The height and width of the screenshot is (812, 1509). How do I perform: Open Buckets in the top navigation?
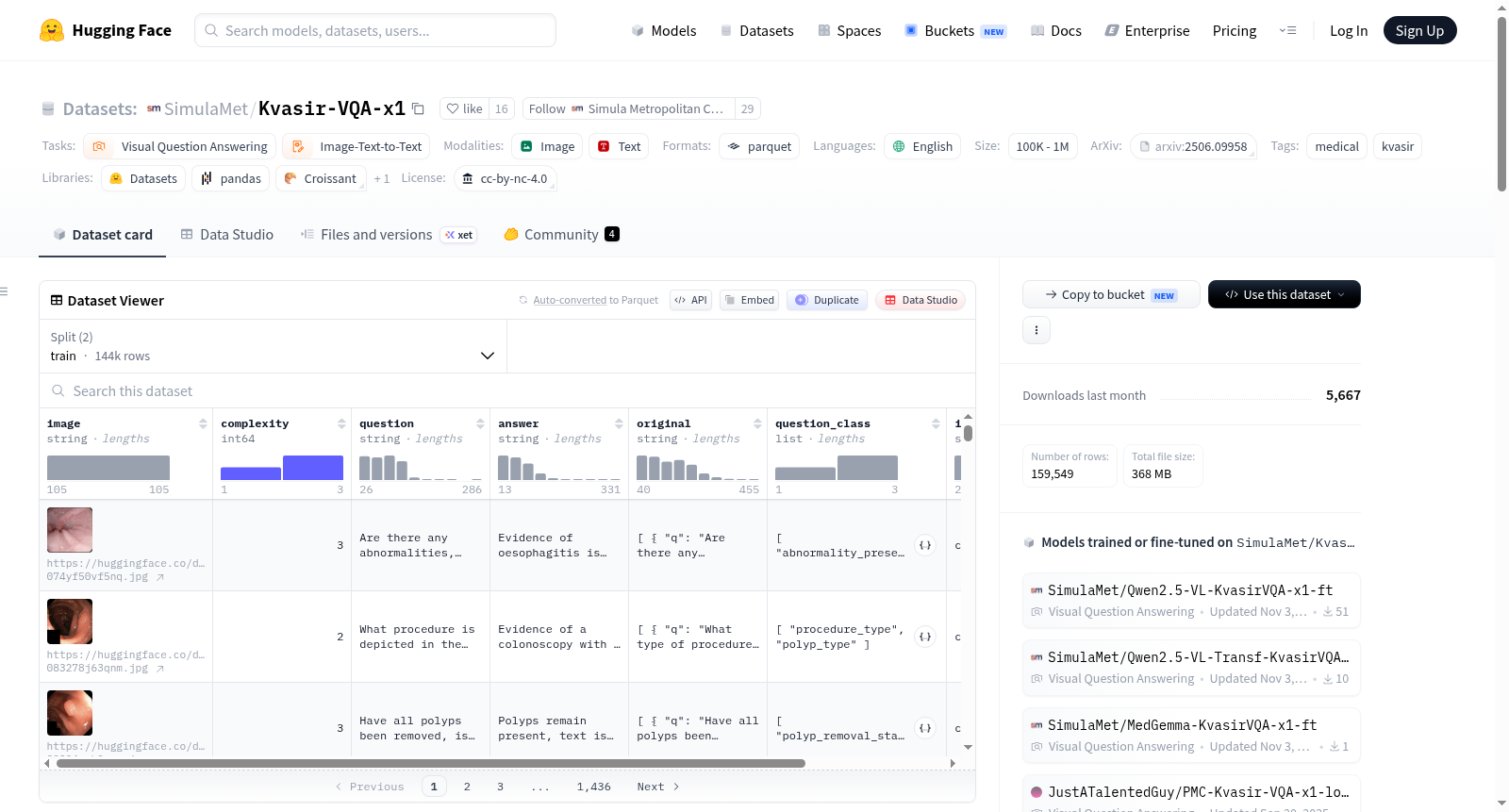click(x=955, y=30)
